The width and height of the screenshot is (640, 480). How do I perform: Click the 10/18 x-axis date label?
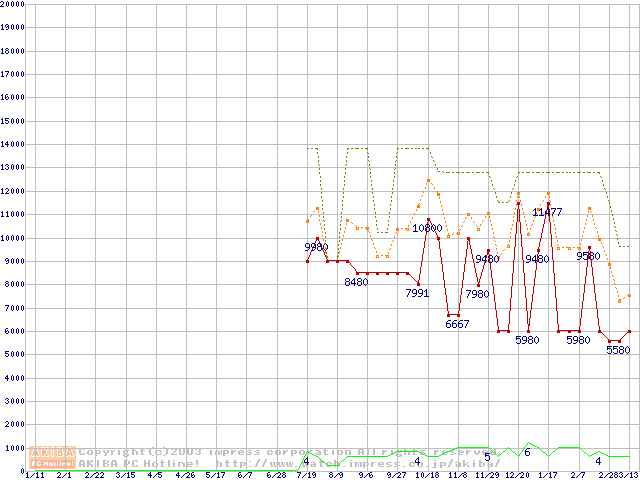pos(427,475)
